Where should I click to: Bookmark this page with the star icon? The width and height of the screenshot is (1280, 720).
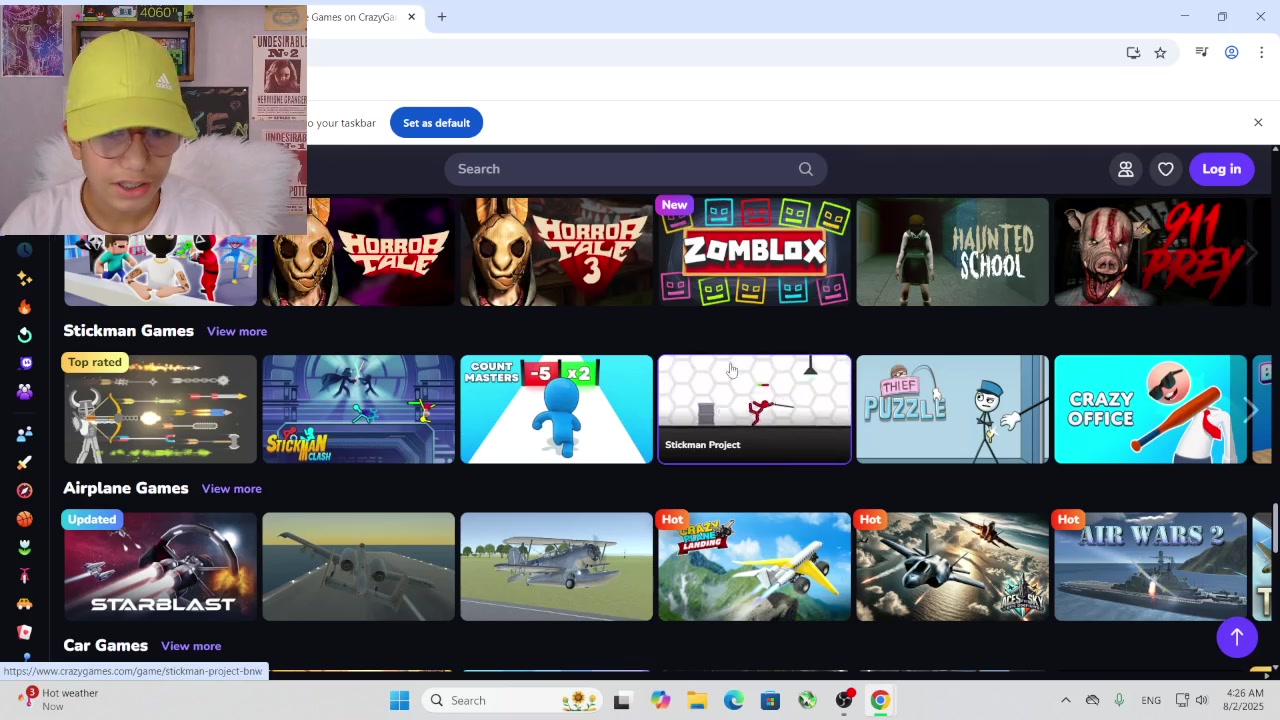(1160, 53)
